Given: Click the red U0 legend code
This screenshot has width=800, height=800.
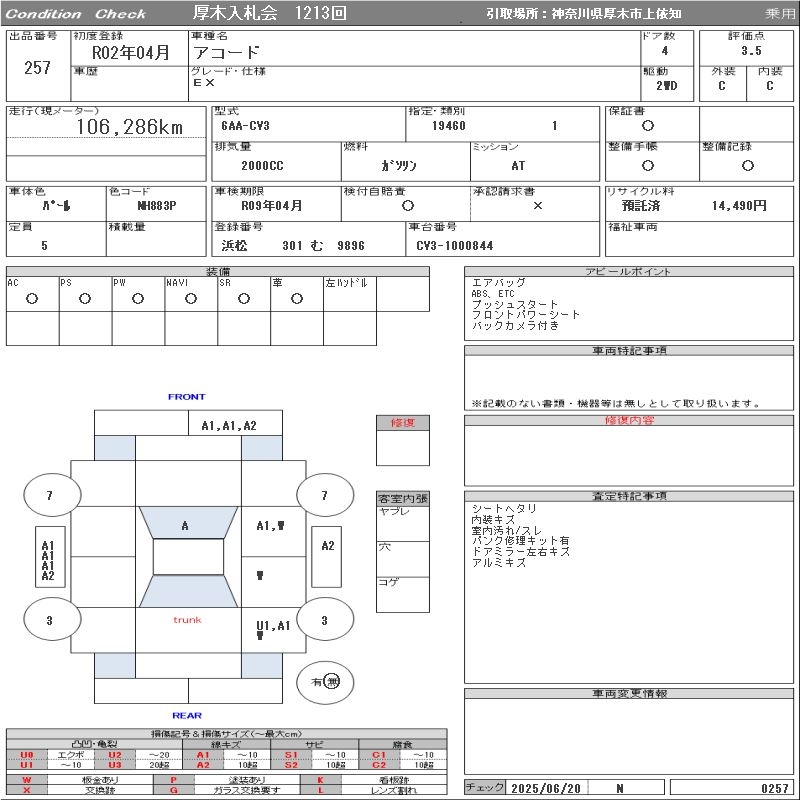Looking at the screenshot, I should pyautogui.click(x=27, y=755).
